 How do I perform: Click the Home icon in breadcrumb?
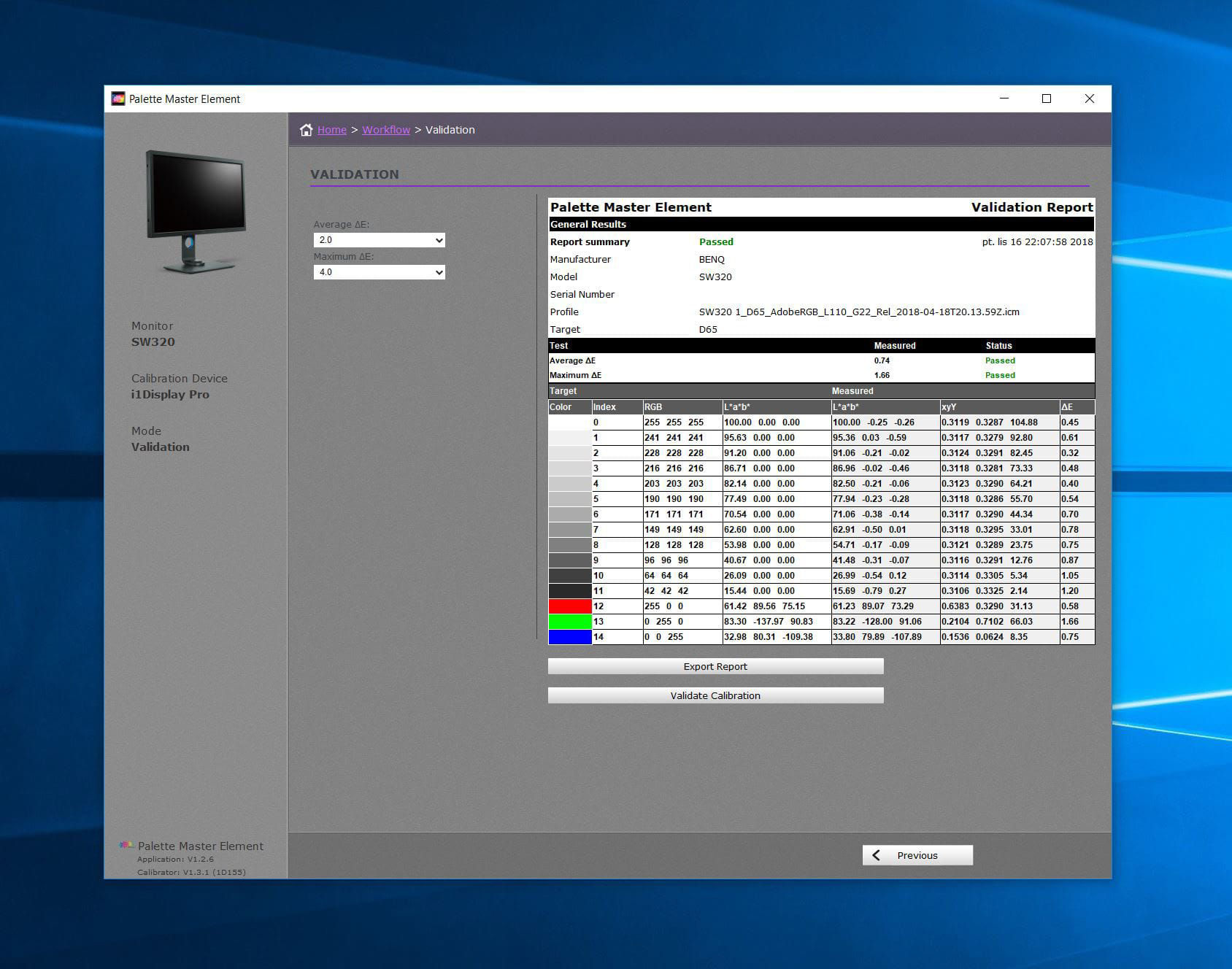coord(307,130)
